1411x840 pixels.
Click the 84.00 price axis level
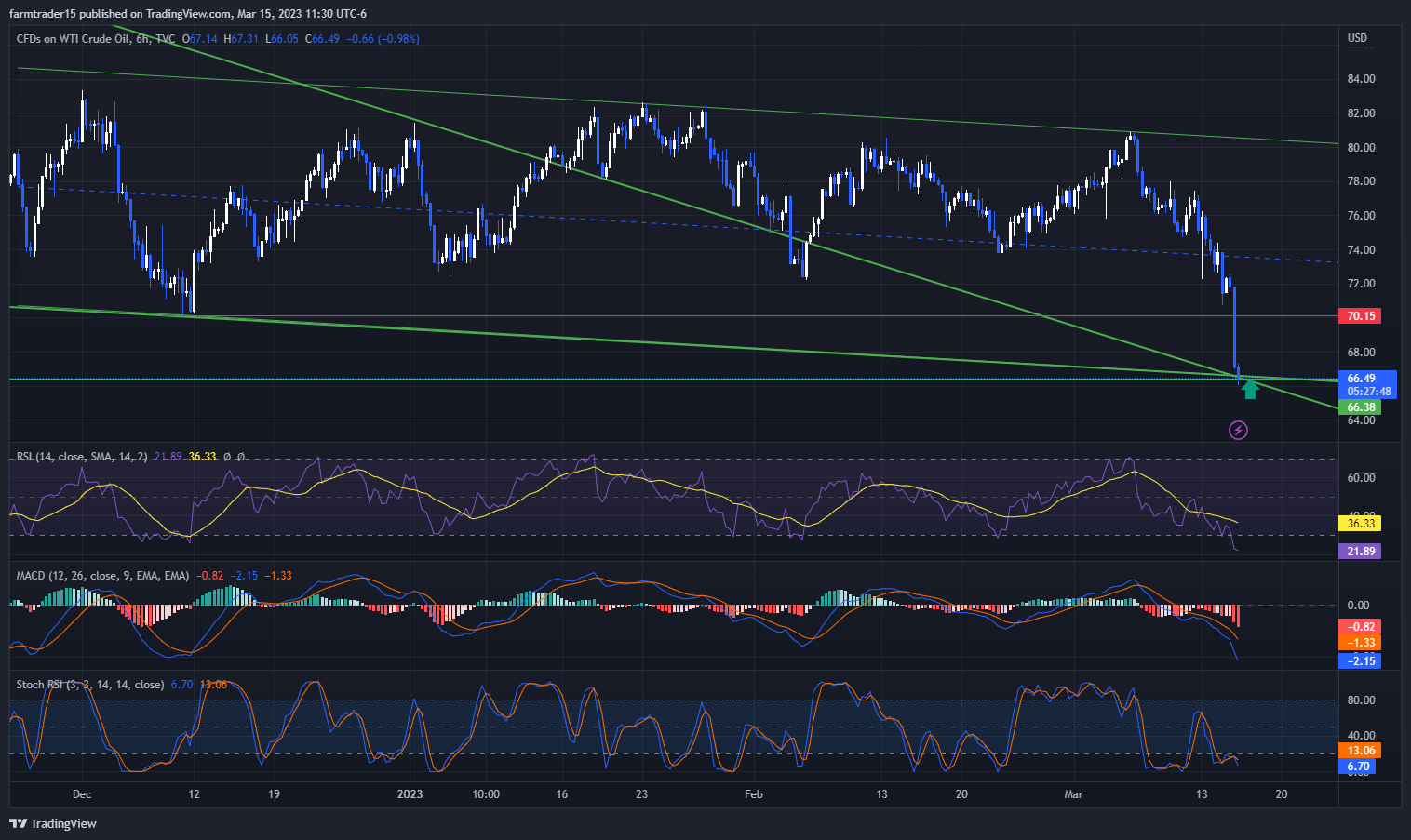coord(1362,79)
